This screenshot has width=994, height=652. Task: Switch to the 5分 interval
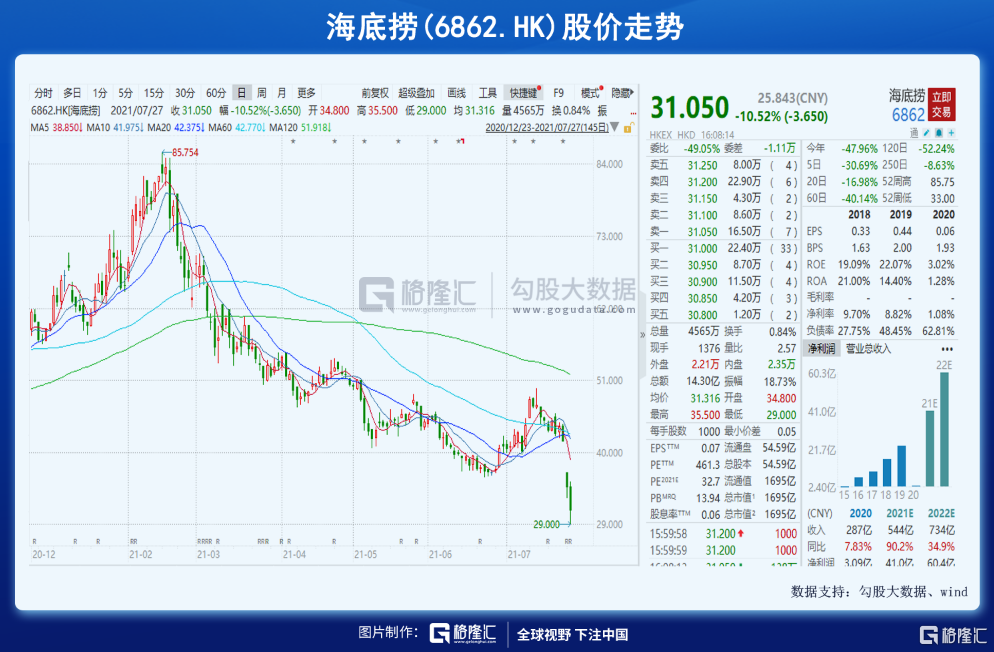click(125, 93)
